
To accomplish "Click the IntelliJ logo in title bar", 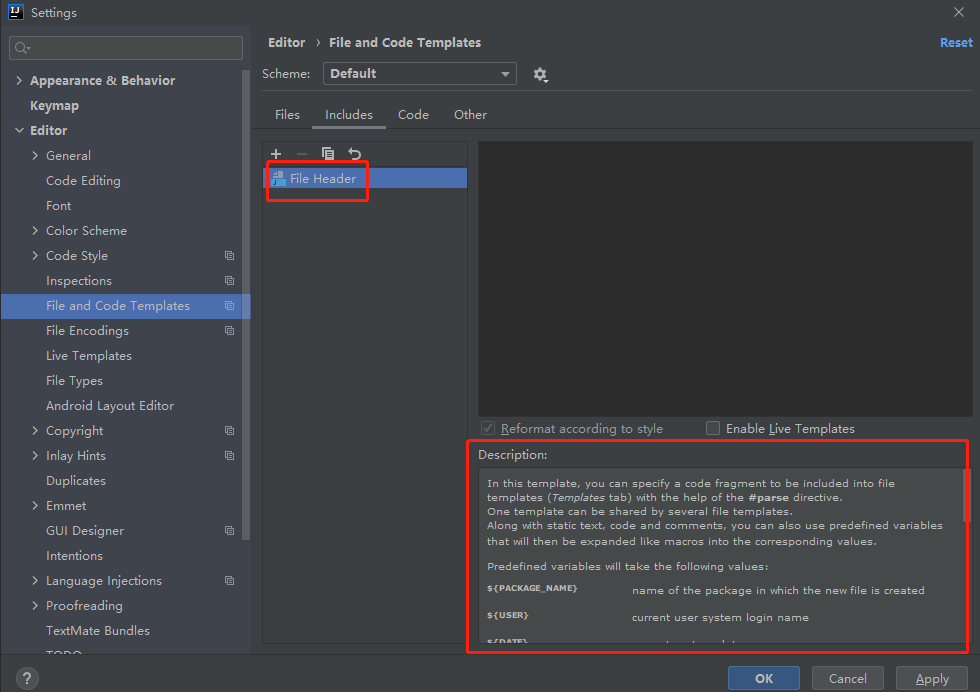I will pyautogui.click(x=16, y=12).
